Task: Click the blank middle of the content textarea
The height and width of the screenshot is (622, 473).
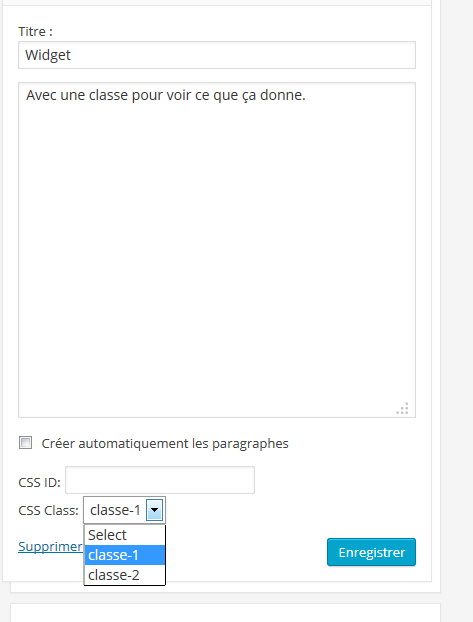Action: [217, 250]
